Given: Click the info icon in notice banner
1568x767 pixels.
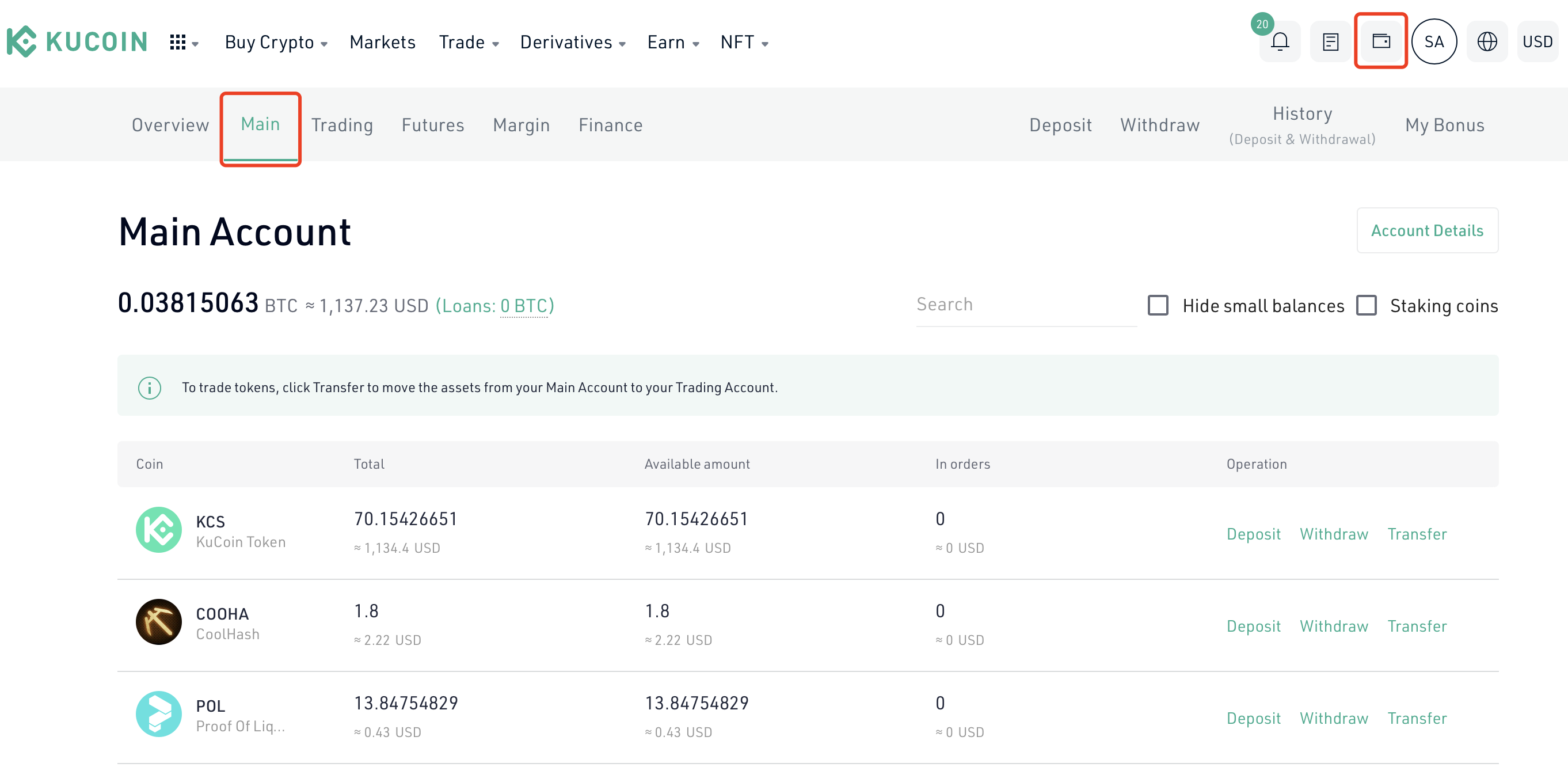Looking at the screenshot, I should [149, 388].
